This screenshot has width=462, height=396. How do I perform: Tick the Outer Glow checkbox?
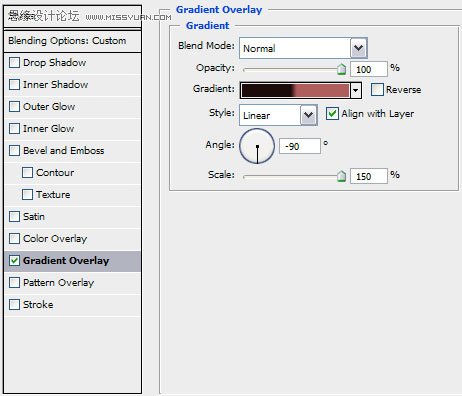(x=14, y=106)
